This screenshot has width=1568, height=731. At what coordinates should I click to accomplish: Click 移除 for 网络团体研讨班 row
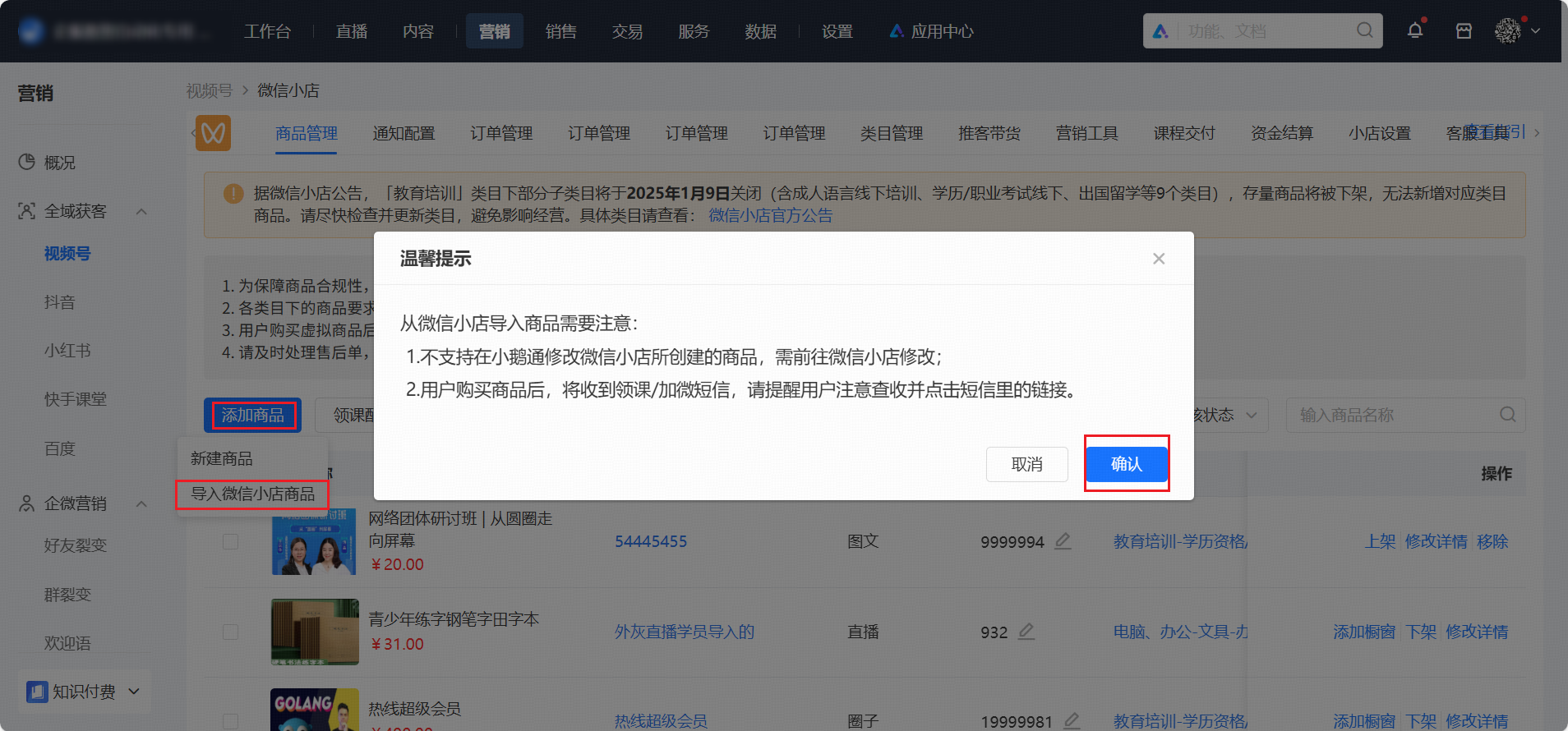coord(1492,541)
